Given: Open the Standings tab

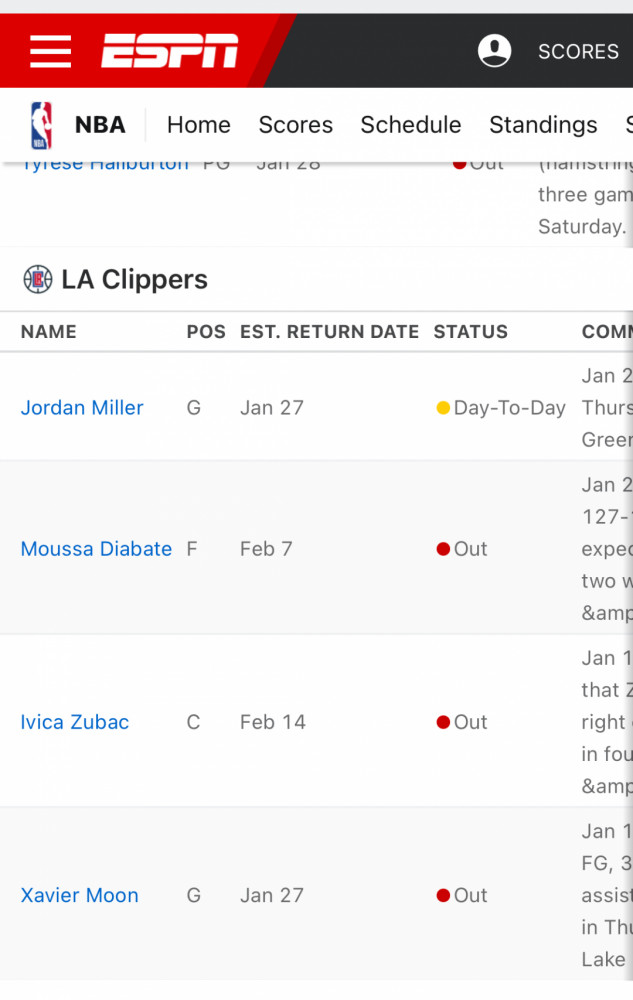Looking at the screenshot, I should 543,124.
